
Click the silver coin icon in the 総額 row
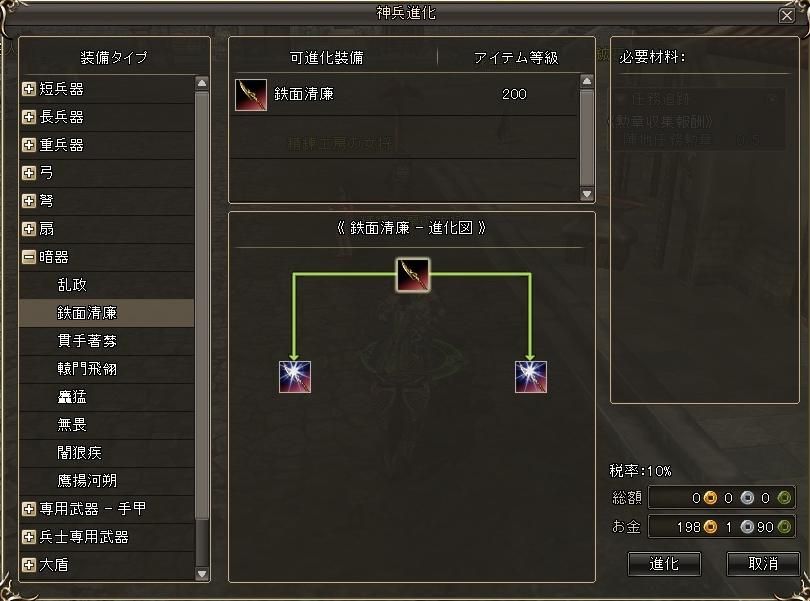click(x=747, y=498)
